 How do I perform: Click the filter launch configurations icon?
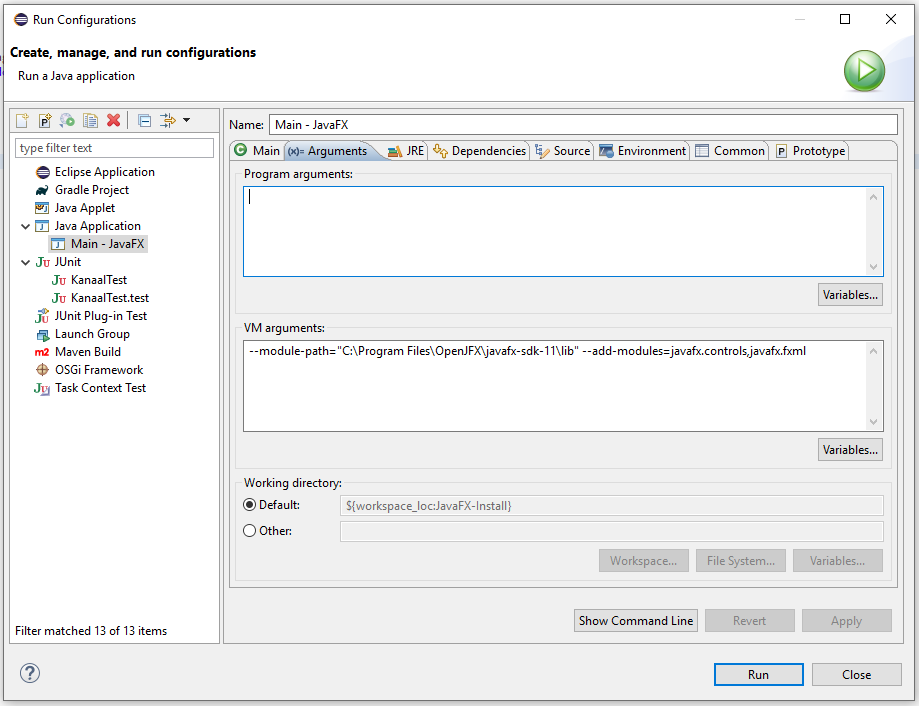[167, 120]
